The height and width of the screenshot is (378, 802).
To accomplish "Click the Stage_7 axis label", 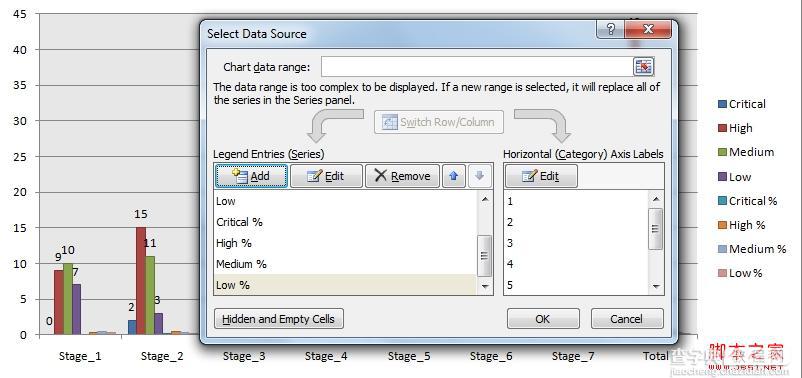I will (x=573, y=356).
